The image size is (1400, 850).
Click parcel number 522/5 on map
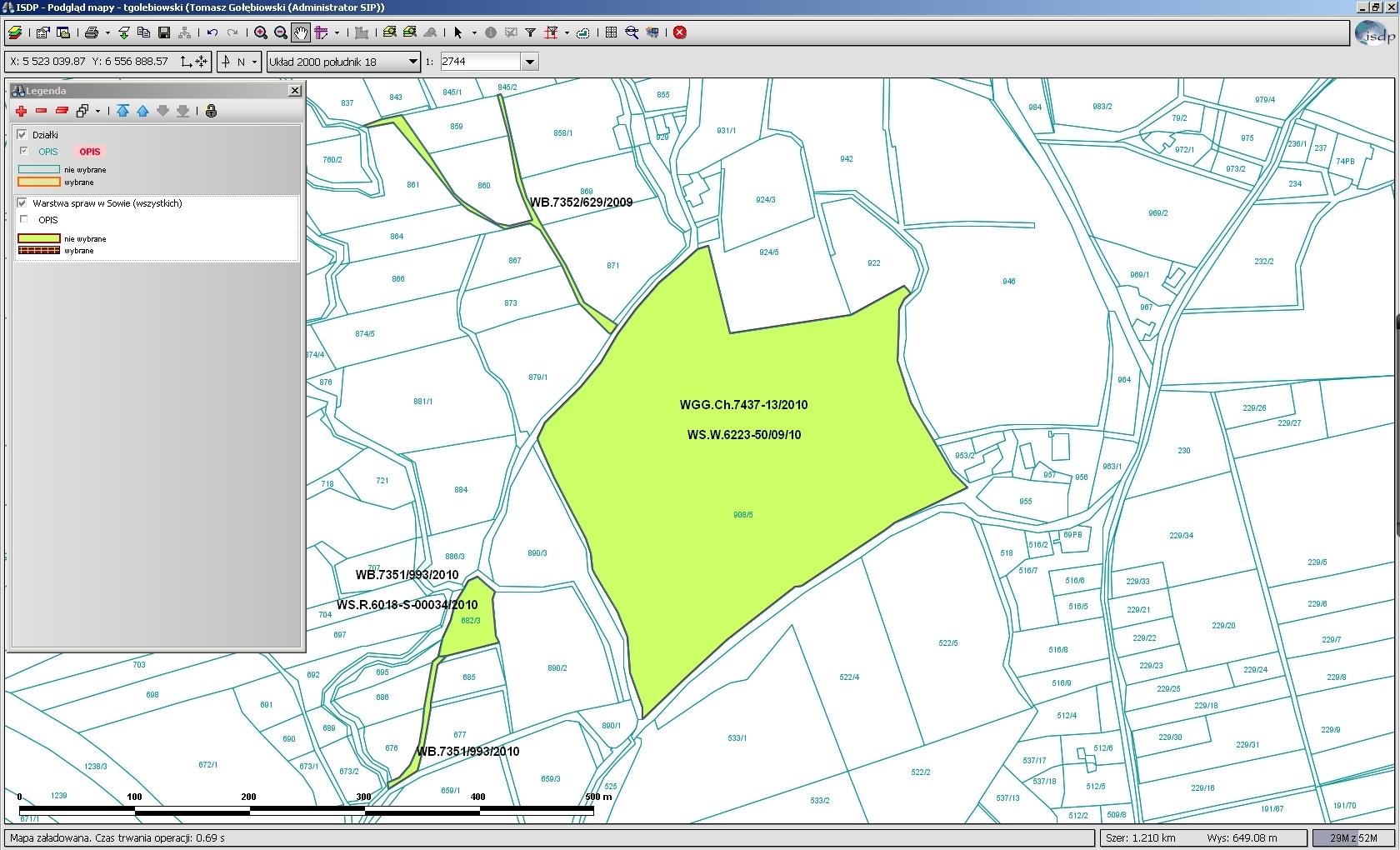[x=948, y=643]
